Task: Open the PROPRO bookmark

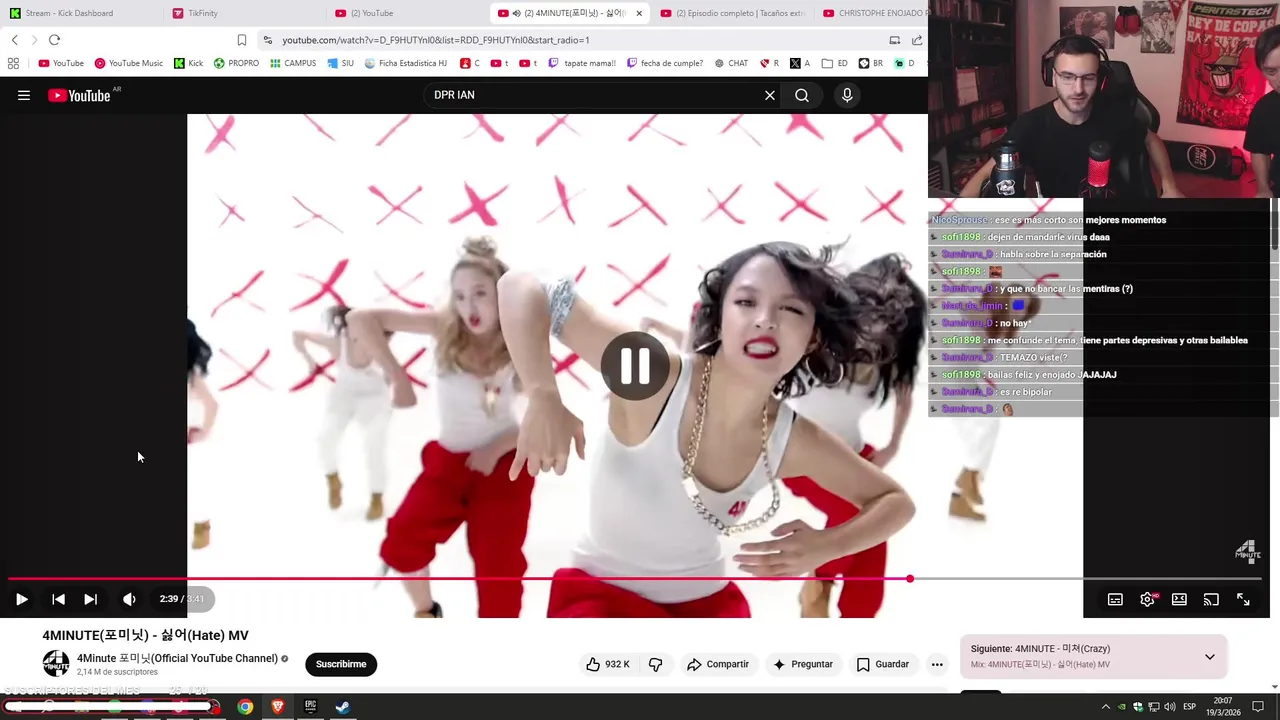Action: (x=236, y=63)
